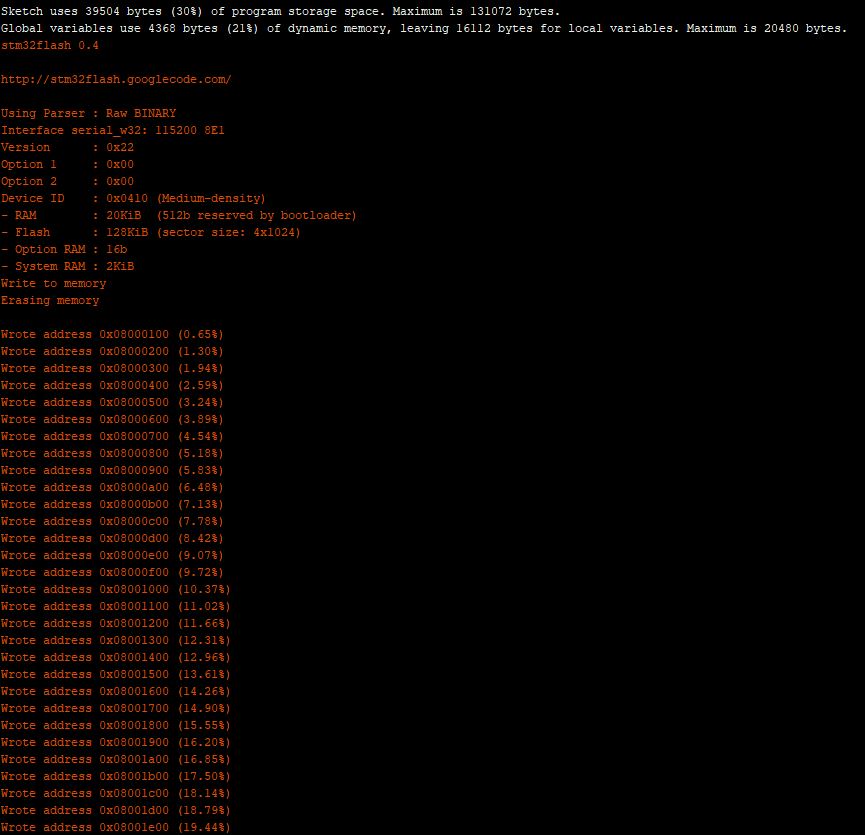Click the 'Wrote address 0x08001000 (10.37%)' line
Image resolution: width=865 pixels, height=835 pixels.
click(115, 589)
